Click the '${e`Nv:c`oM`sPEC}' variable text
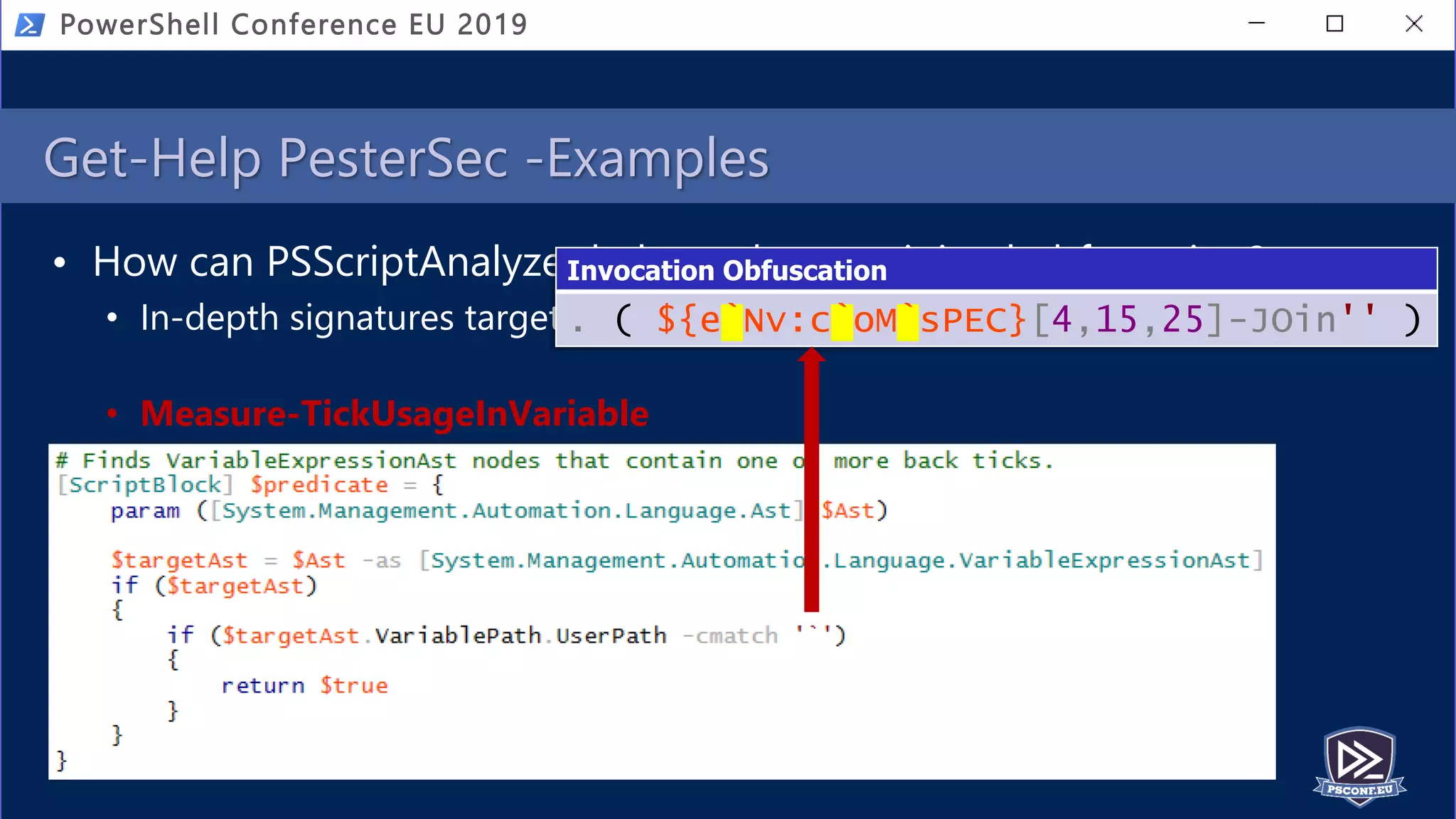 pos(841,320)
